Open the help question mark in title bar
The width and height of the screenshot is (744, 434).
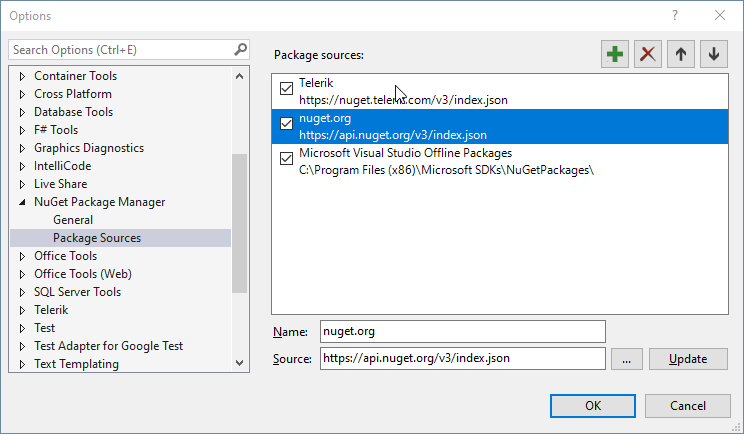pos(675,15)
